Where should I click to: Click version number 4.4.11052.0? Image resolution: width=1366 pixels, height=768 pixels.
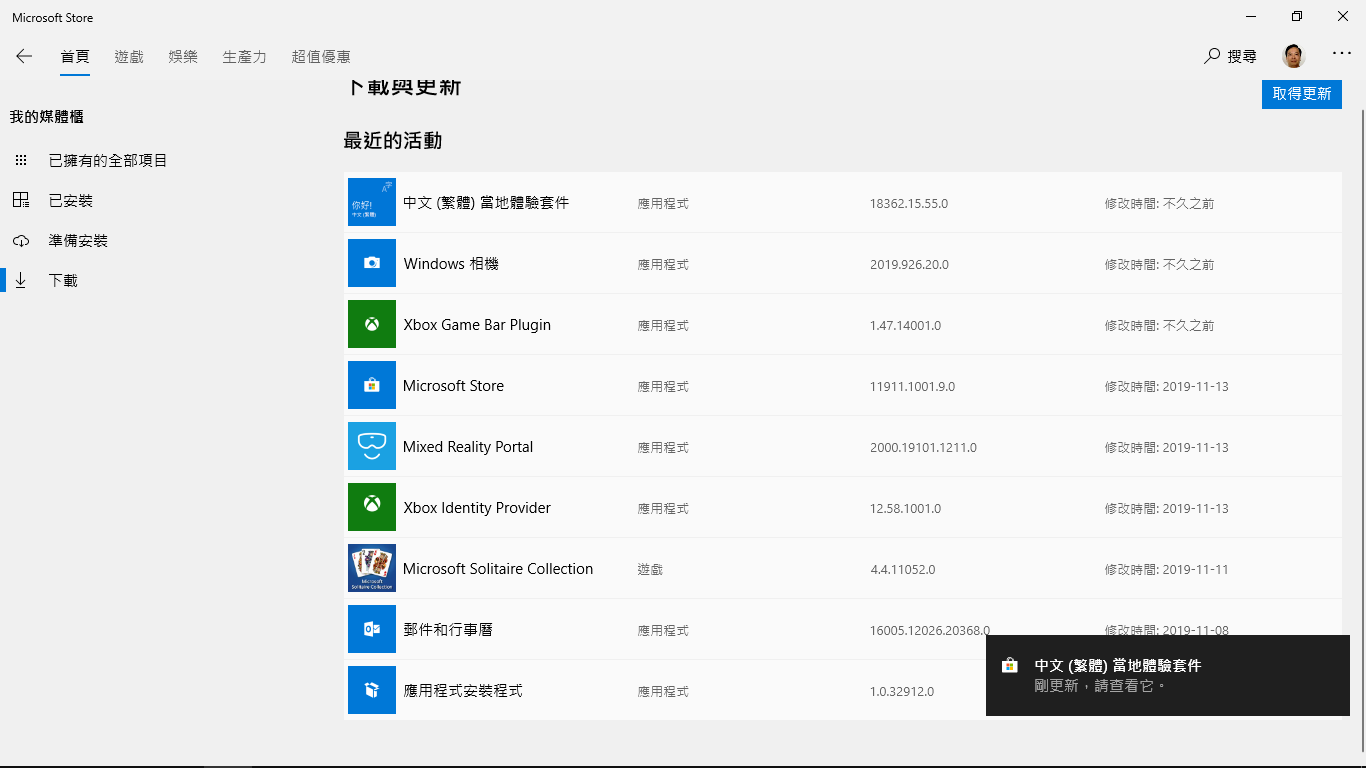click(903, 569)
